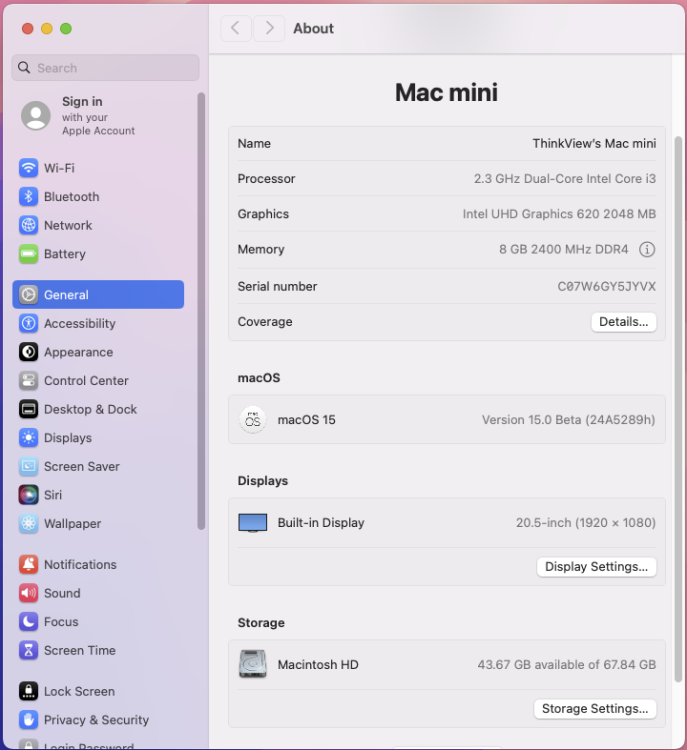Open the Displays sun icon
The image size is (687, 750).
coord(28,438)
